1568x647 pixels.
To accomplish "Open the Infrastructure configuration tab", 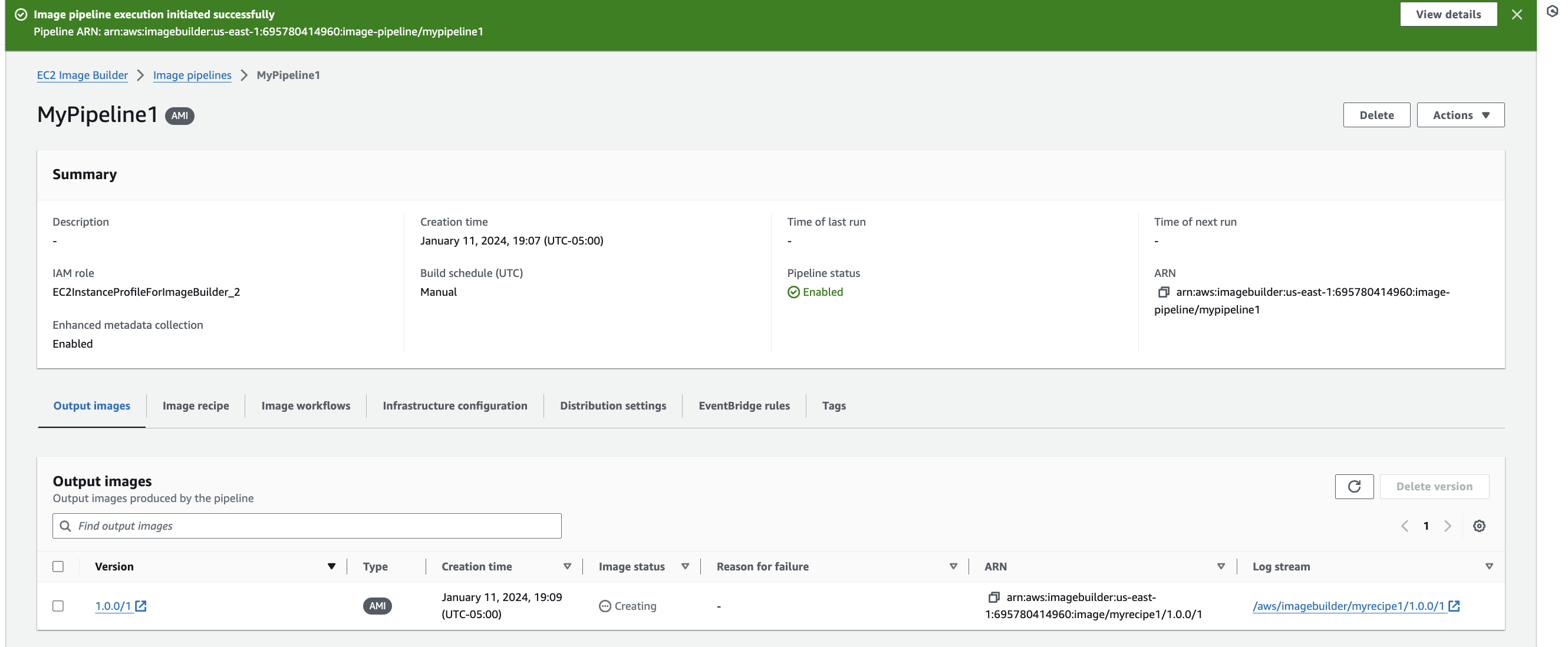I will coord(454,405).
